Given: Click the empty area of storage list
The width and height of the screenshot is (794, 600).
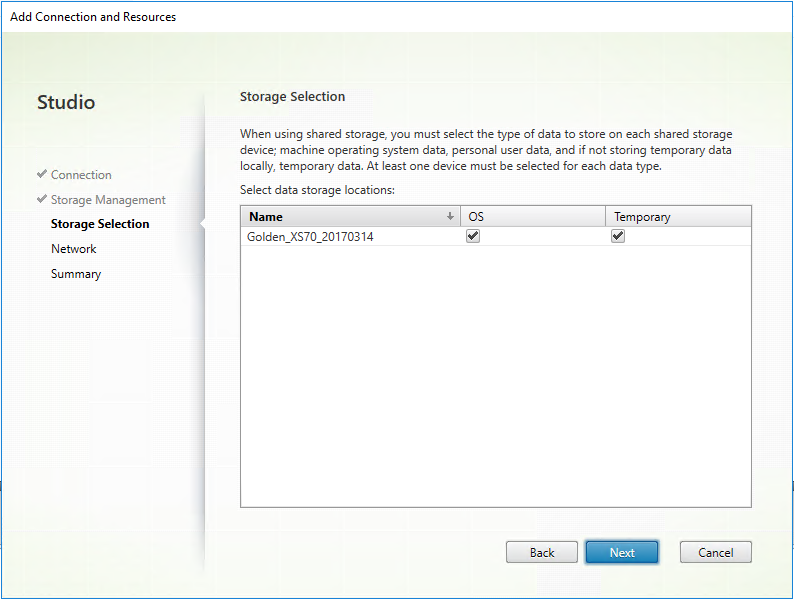Looking at the screenshot, I should (x=495, y=380).
